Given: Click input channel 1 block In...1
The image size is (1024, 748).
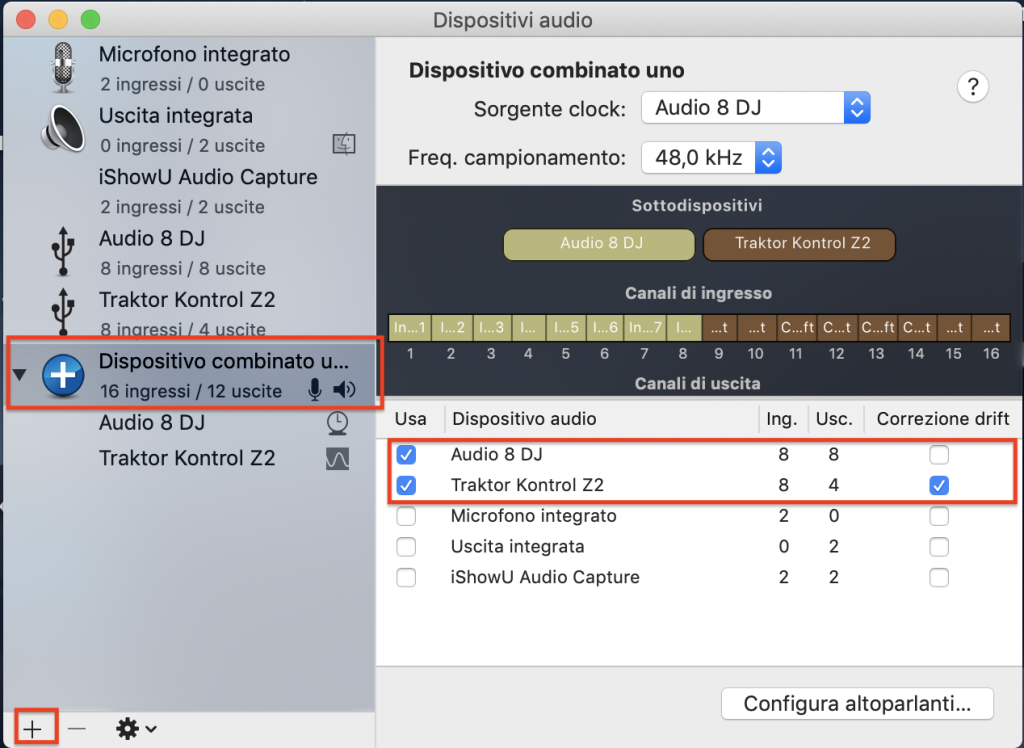Looking at the screenshot, I should point(409,328).
